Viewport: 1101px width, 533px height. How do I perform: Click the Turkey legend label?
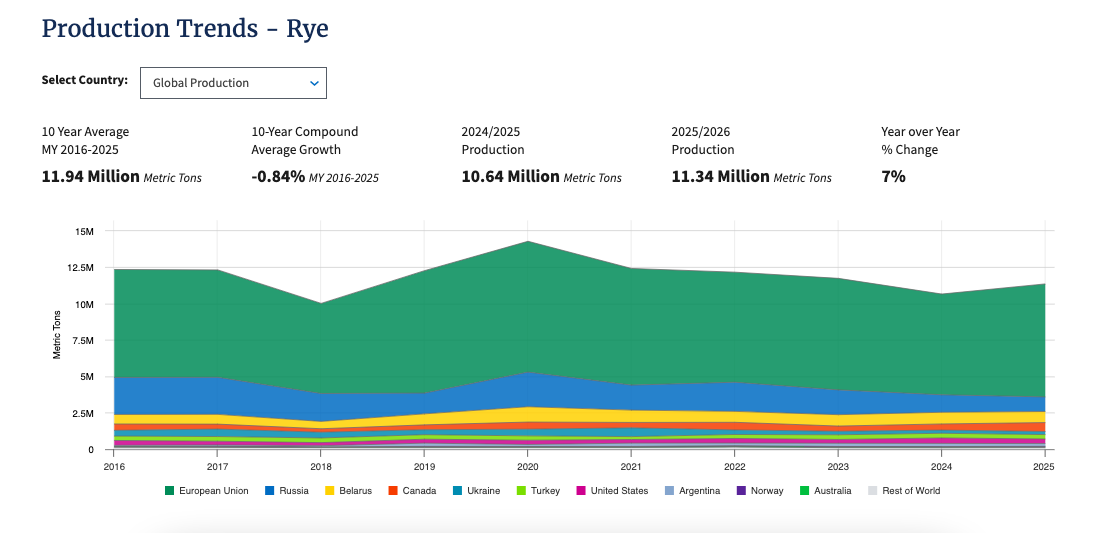[x=546, y=491]
